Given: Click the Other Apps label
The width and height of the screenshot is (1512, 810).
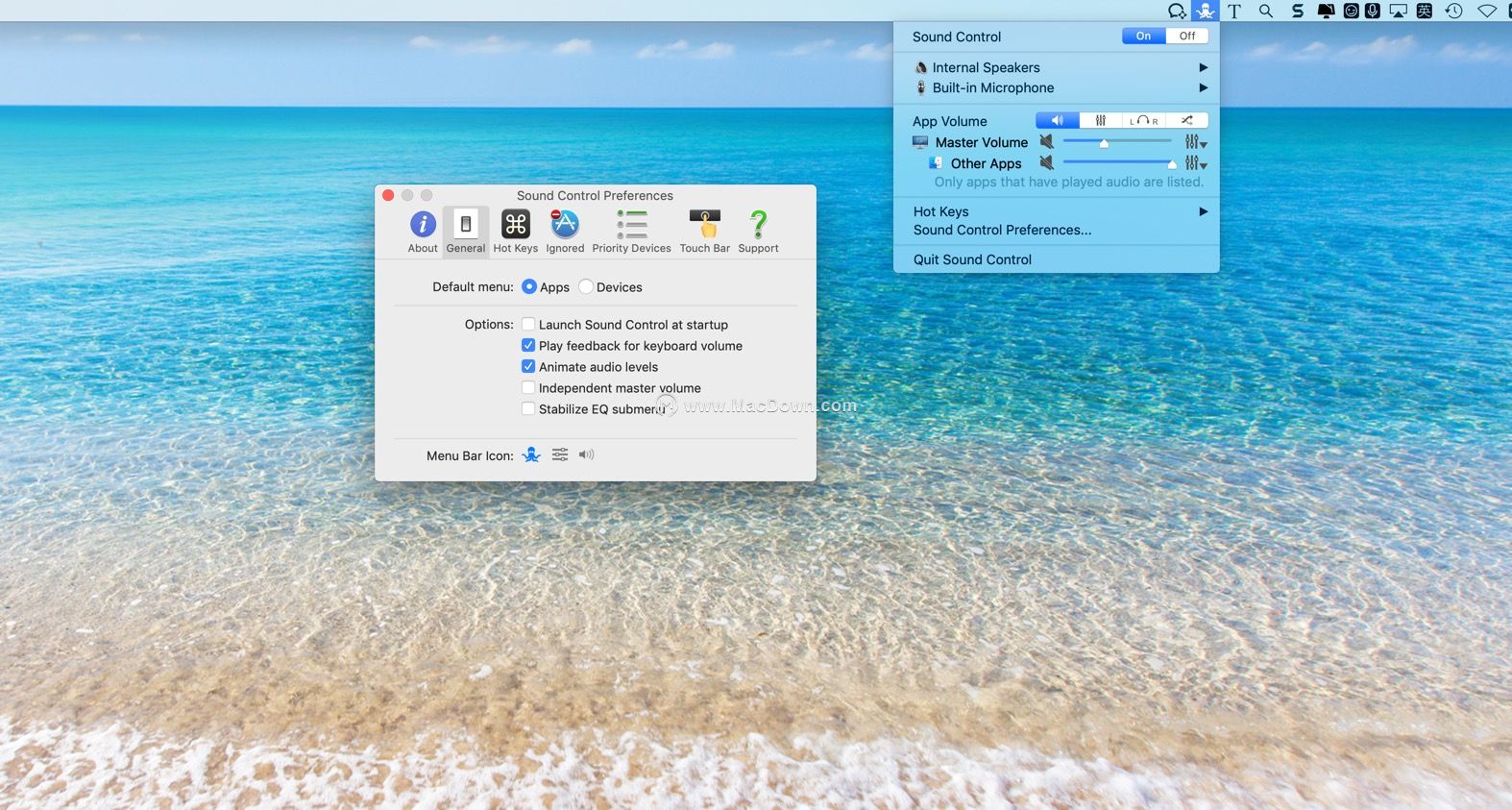Looking at the screenshot, I should coord(986,163).
